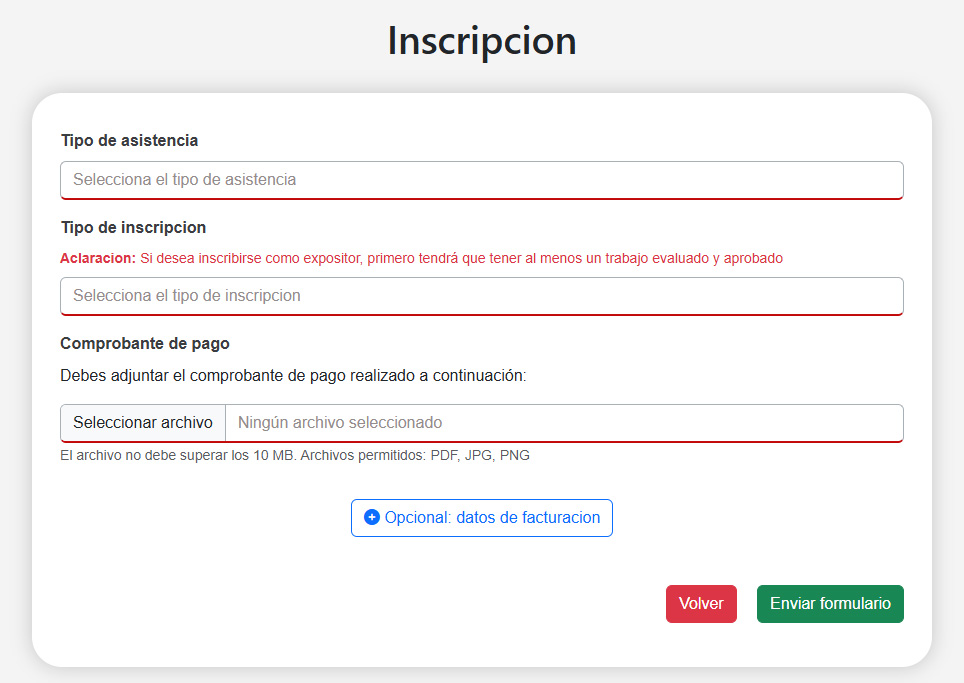Click the 'Comprobante de pago' label
Image resolution: width=964 pixels, height=683 pixels.
click(x=145, y=344)
